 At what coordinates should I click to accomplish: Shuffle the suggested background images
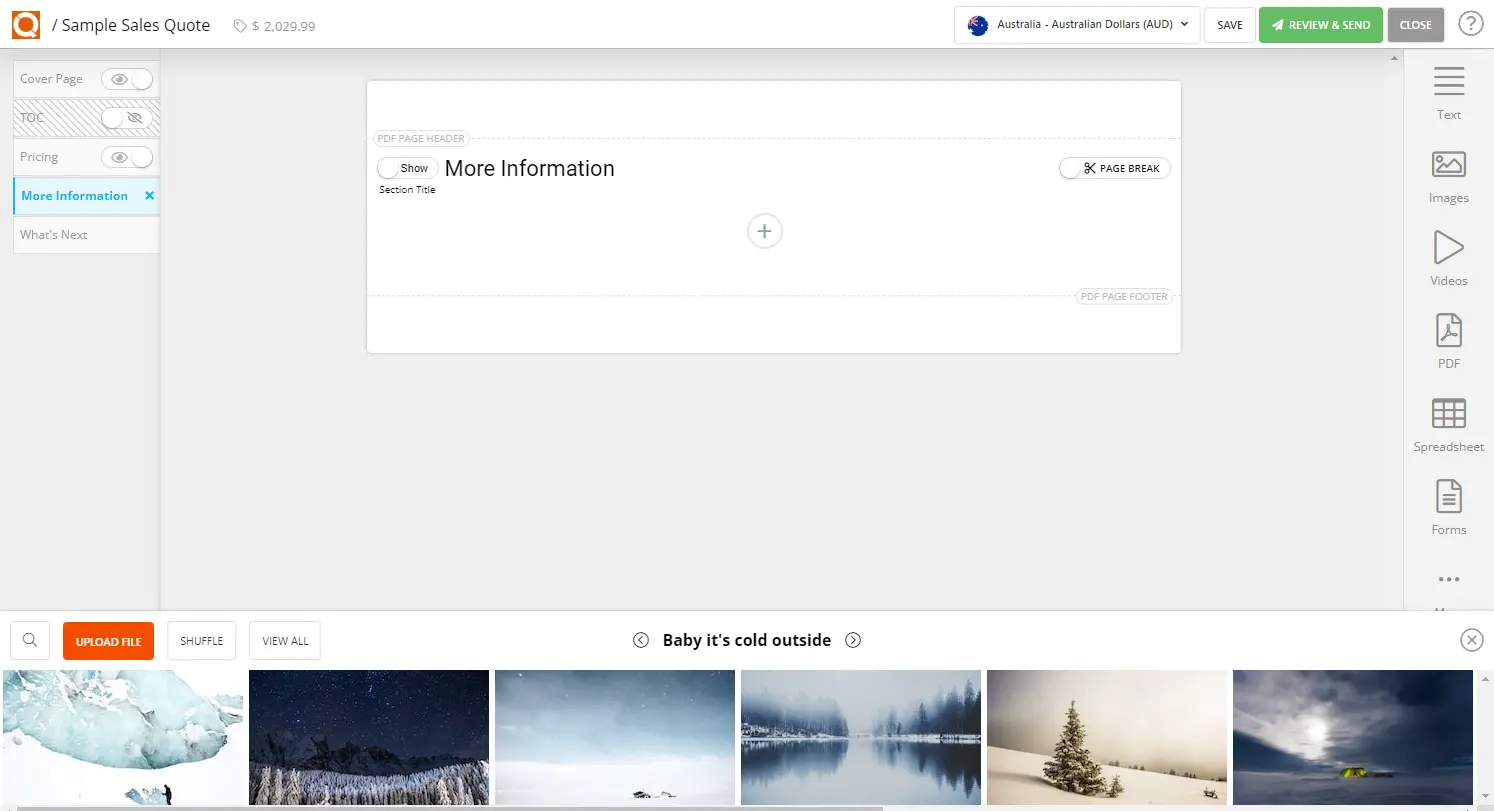tap(201, 640)
